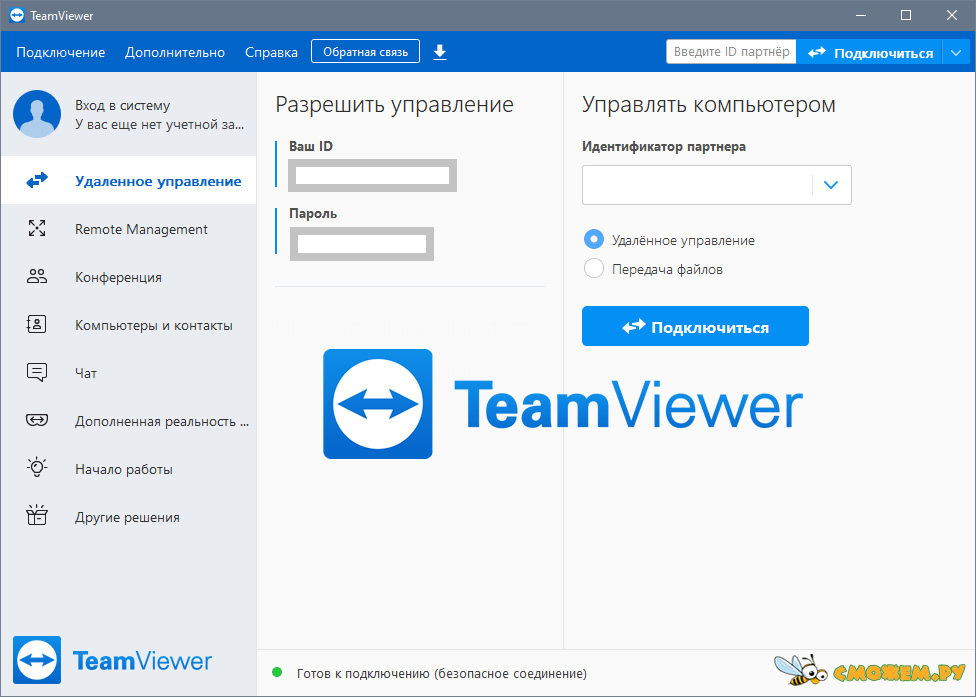Select the Удалённое управление radio button
The height and width of the screenshot is (697, 976).
point(593,240)
